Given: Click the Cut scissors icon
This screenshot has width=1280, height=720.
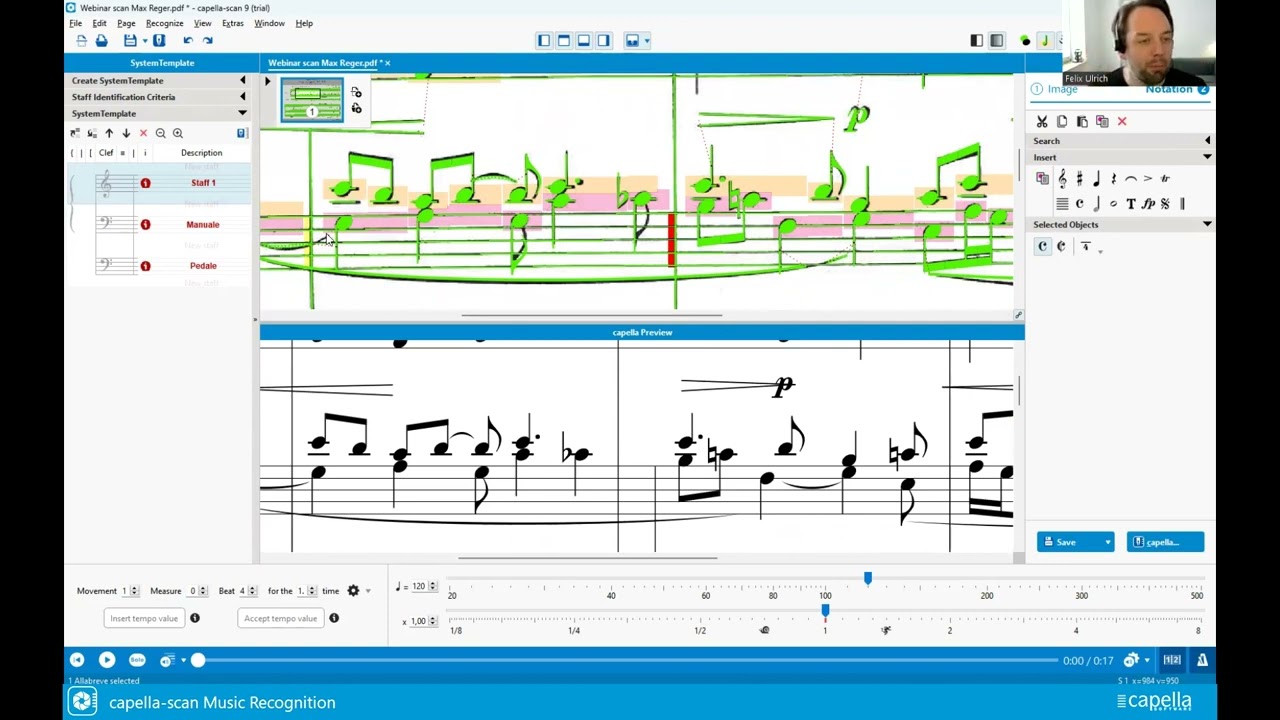Looking at the screenshot, I should click(1042, 122).
